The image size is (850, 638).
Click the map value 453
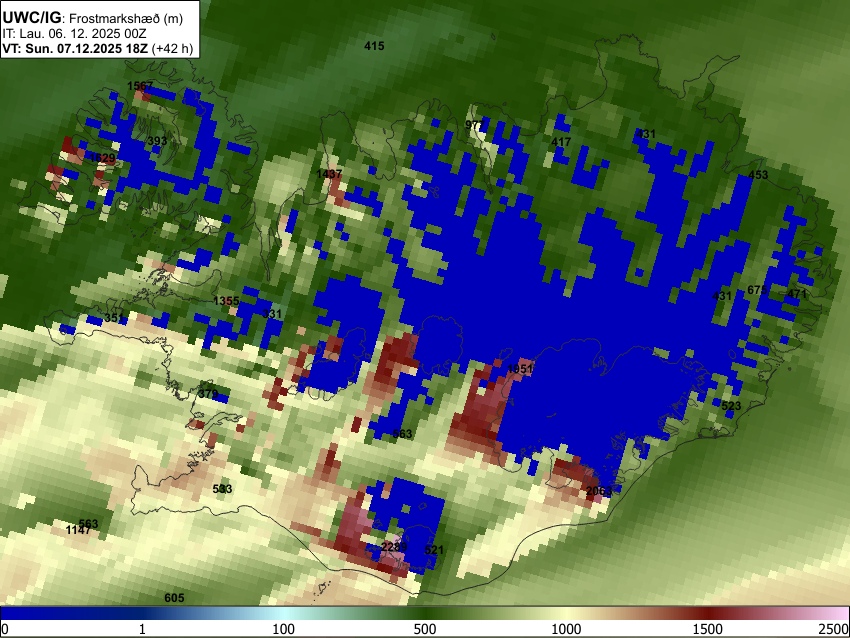coord(758,175)
